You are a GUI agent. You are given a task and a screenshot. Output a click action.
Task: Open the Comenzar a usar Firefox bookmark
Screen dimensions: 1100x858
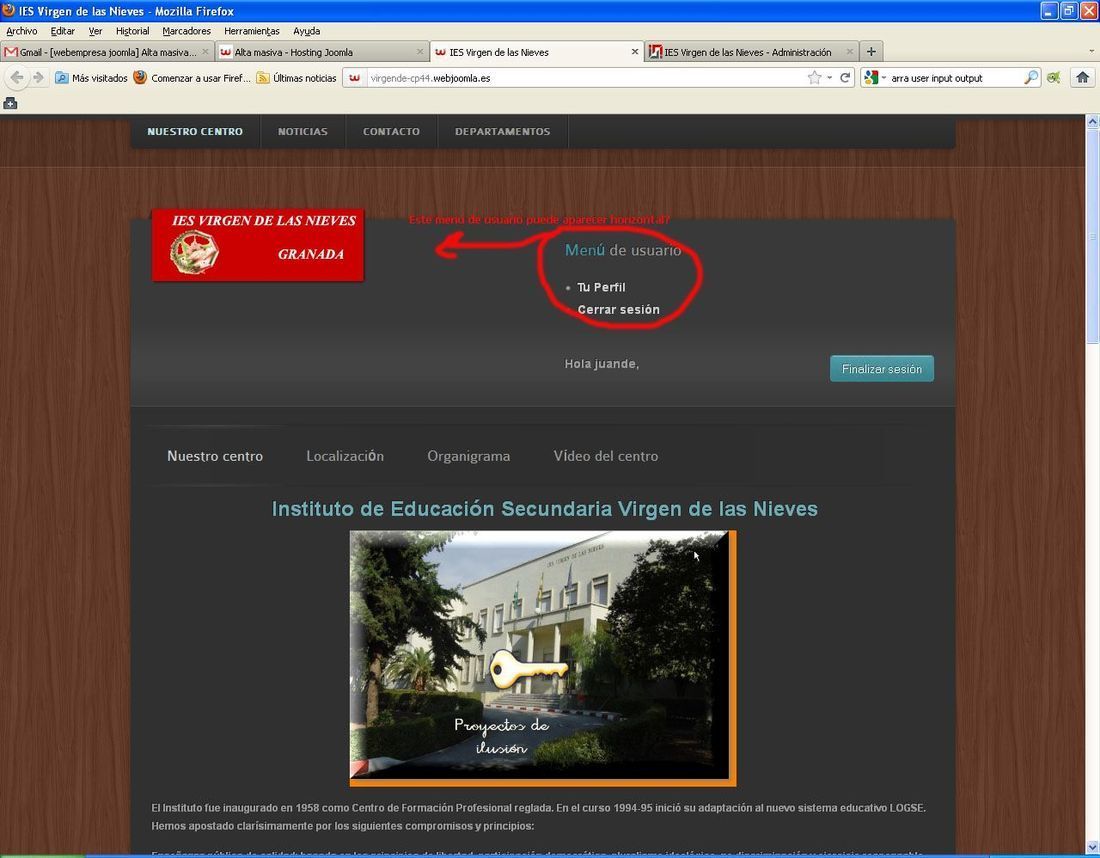[x=192, y=78]
